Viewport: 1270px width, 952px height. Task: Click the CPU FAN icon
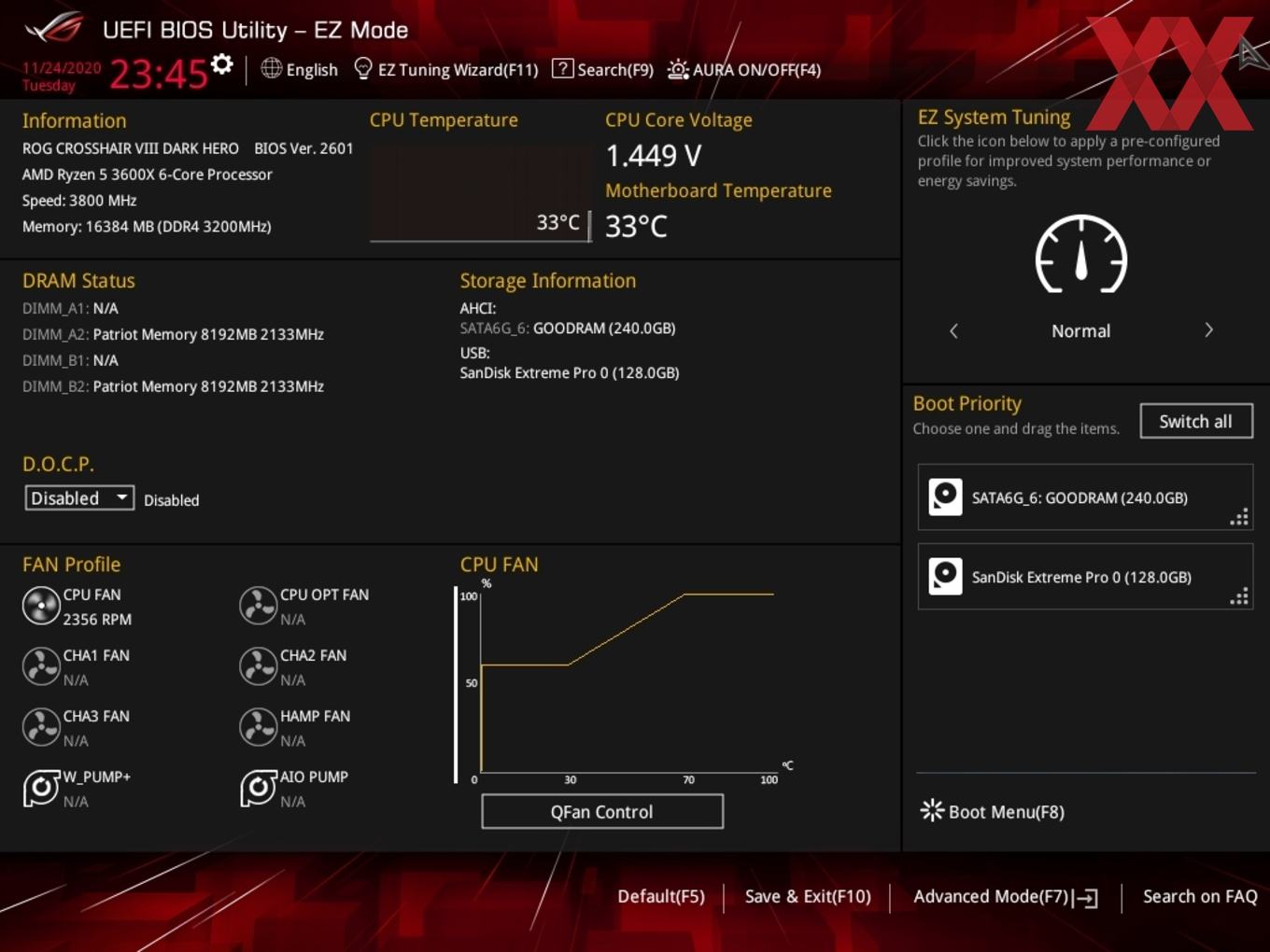pos(41,606)
